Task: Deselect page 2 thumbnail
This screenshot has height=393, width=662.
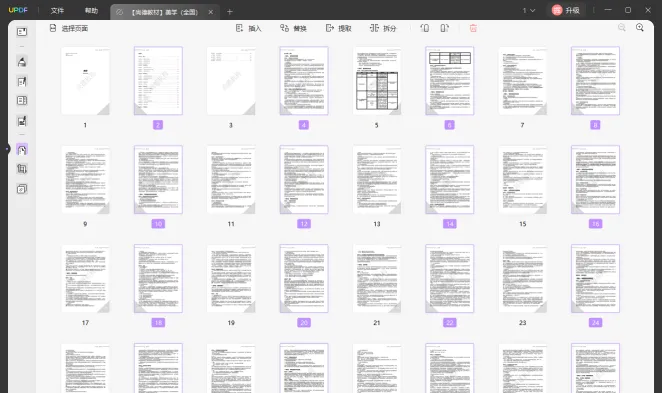Action: click(x=158, y=81)
